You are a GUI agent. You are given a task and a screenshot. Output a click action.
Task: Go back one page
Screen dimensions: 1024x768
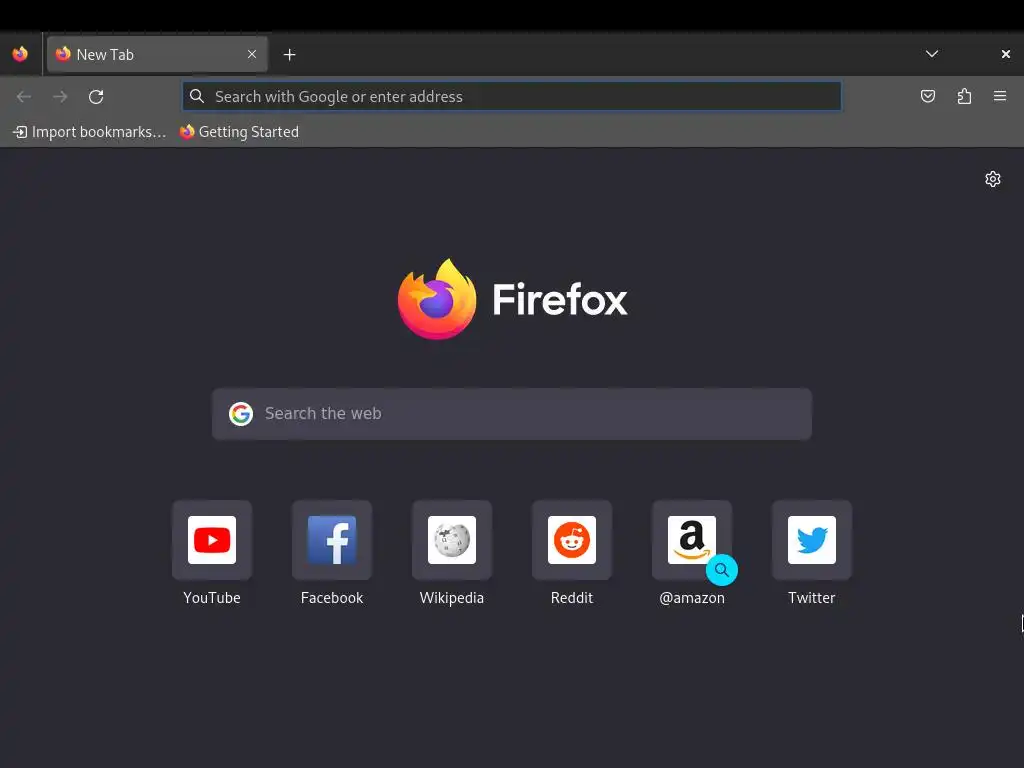[24, 97]
